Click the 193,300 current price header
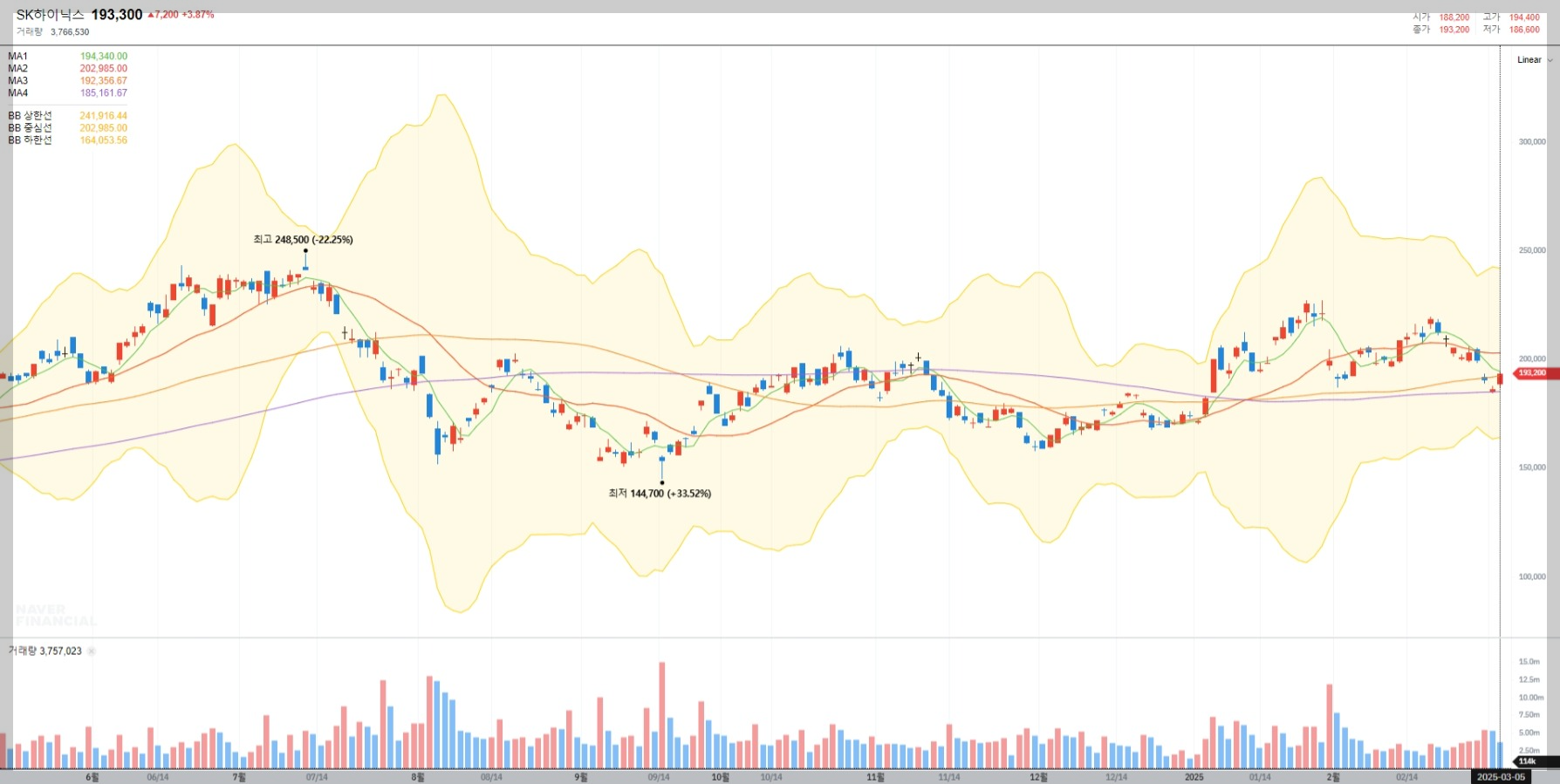This screenshot has width=1560, height=784. tap(117, 15)
